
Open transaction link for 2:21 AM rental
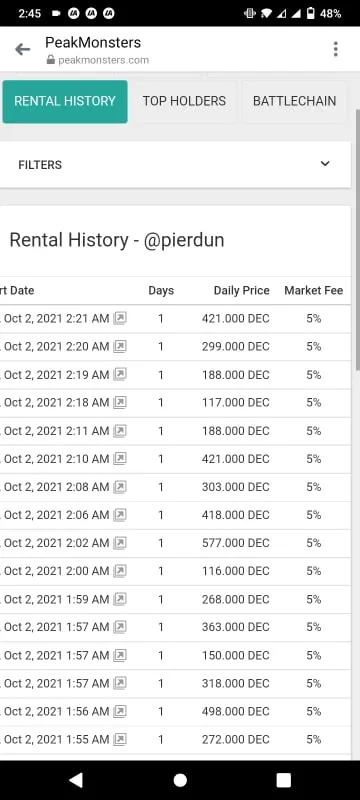(x=120, y=318)
